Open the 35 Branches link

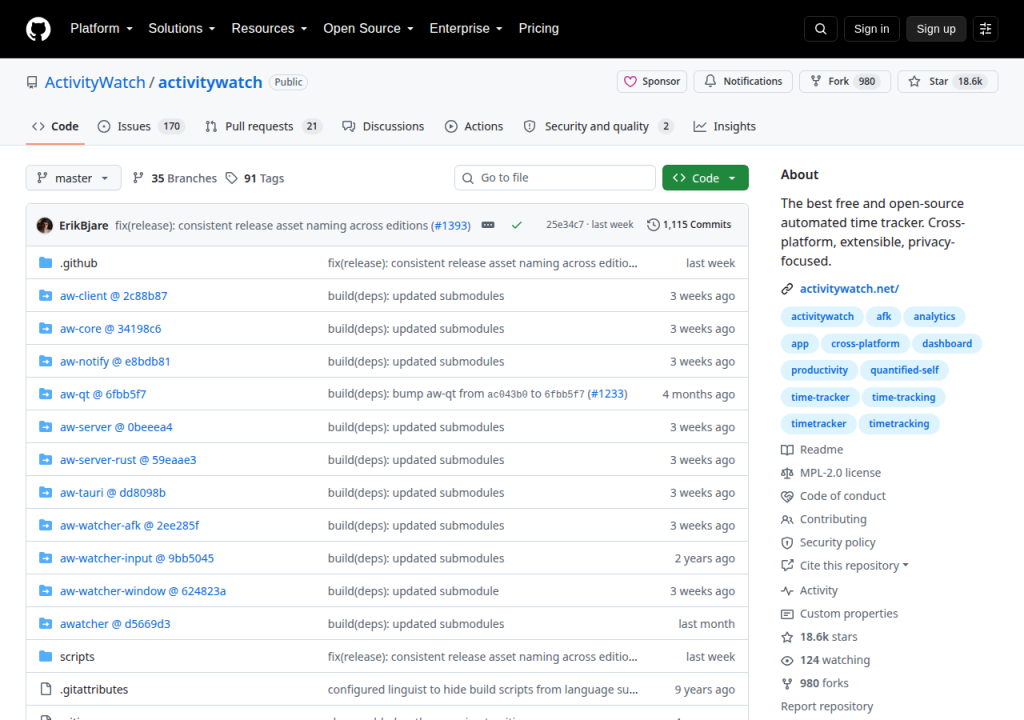pos(174,178)
